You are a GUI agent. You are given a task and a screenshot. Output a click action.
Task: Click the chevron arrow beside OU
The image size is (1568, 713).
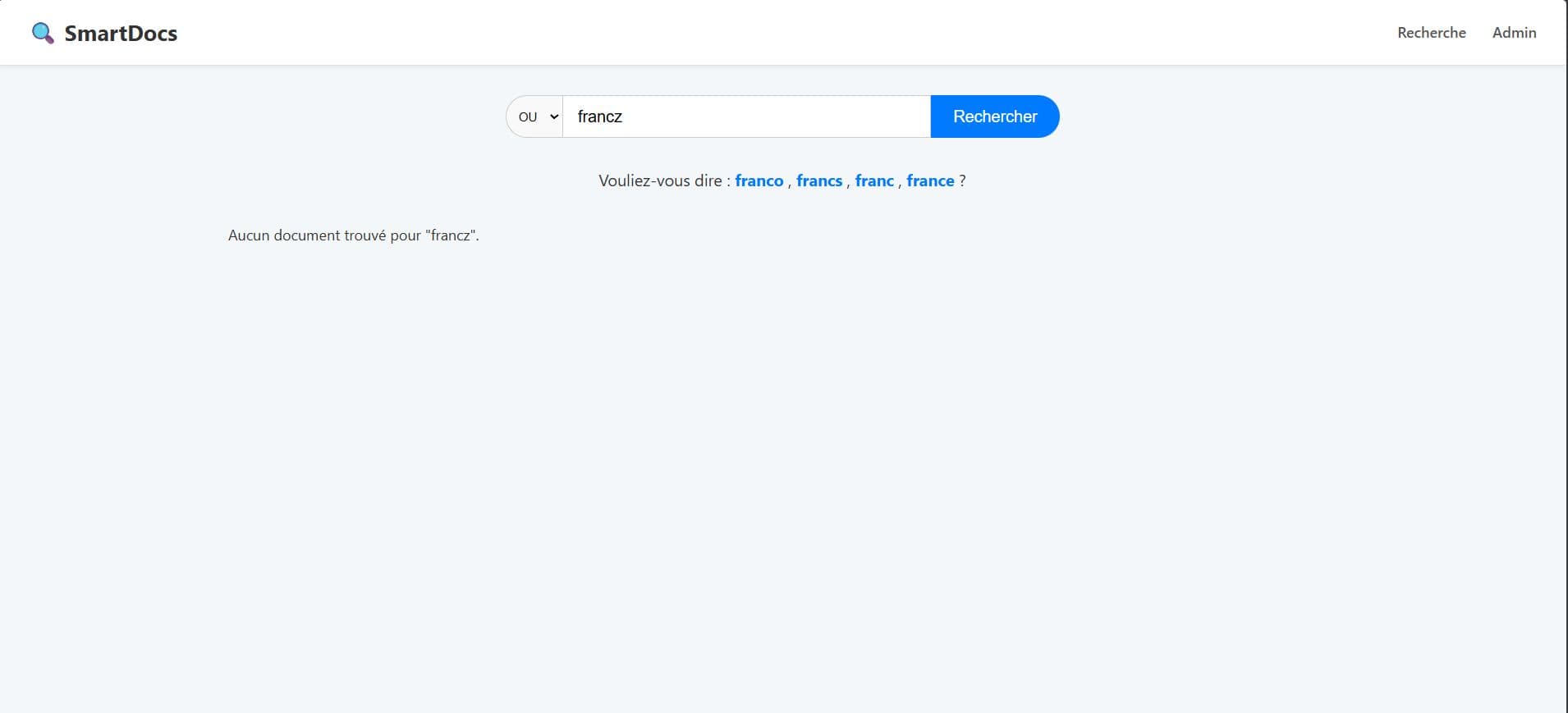[554, 117]
